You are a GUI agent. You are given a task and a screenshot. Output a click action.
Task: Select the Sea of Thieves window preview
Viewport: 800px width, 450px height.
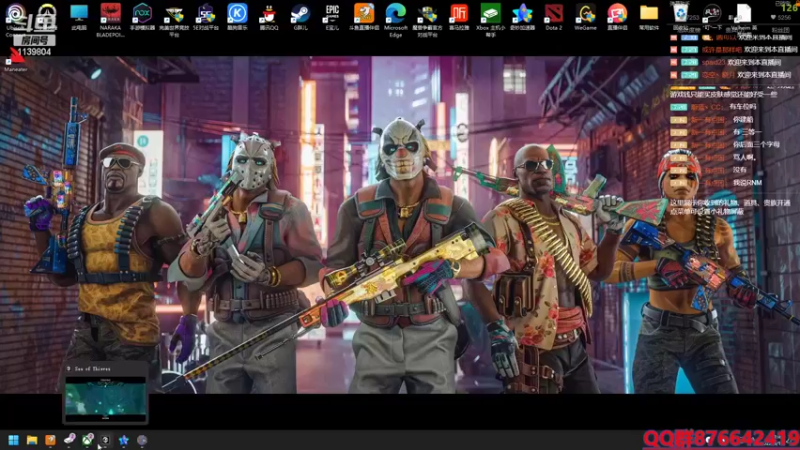point(105,398)
